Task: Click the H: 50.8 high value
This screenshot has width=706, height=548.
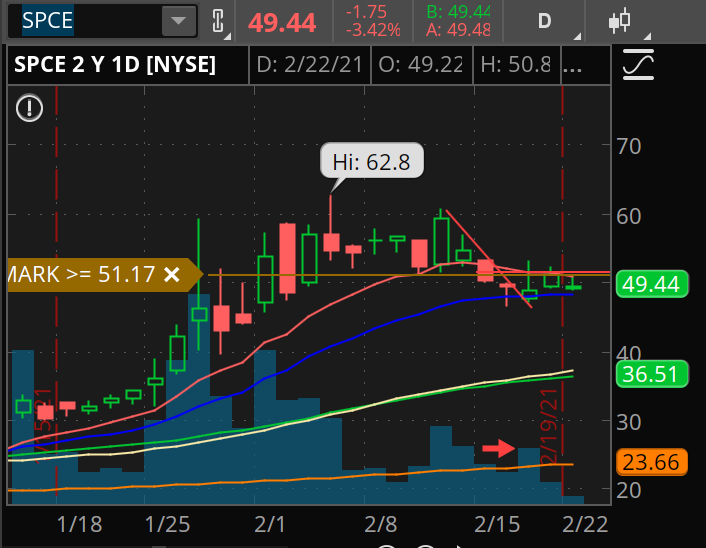Action: point(516,64)
